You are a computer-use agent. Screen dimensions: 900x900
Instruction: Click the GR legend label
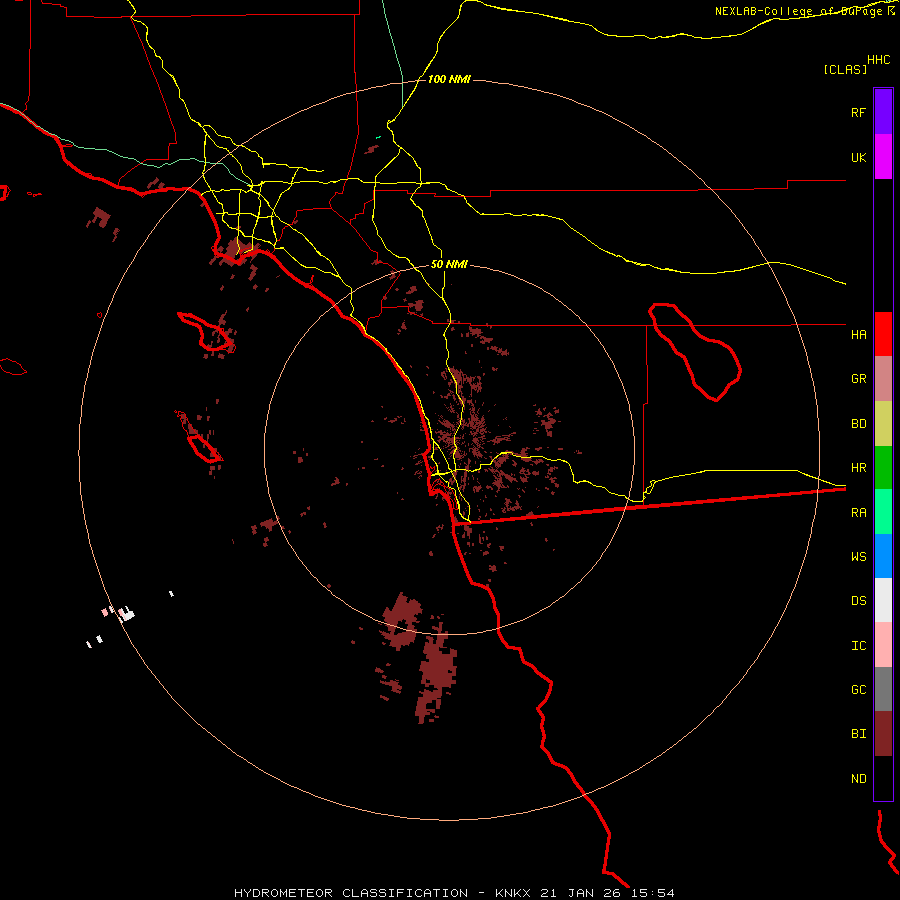(x=859, y=379)
